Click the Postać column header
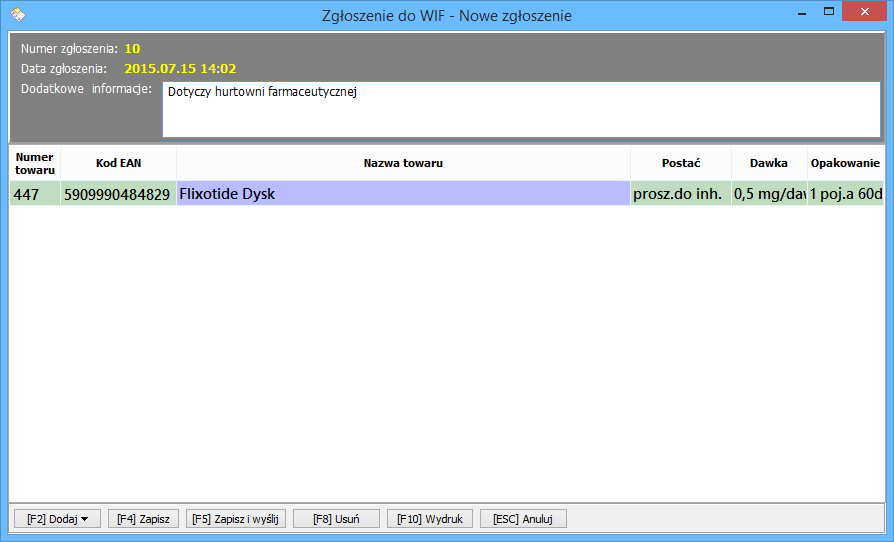 point(681,163)
